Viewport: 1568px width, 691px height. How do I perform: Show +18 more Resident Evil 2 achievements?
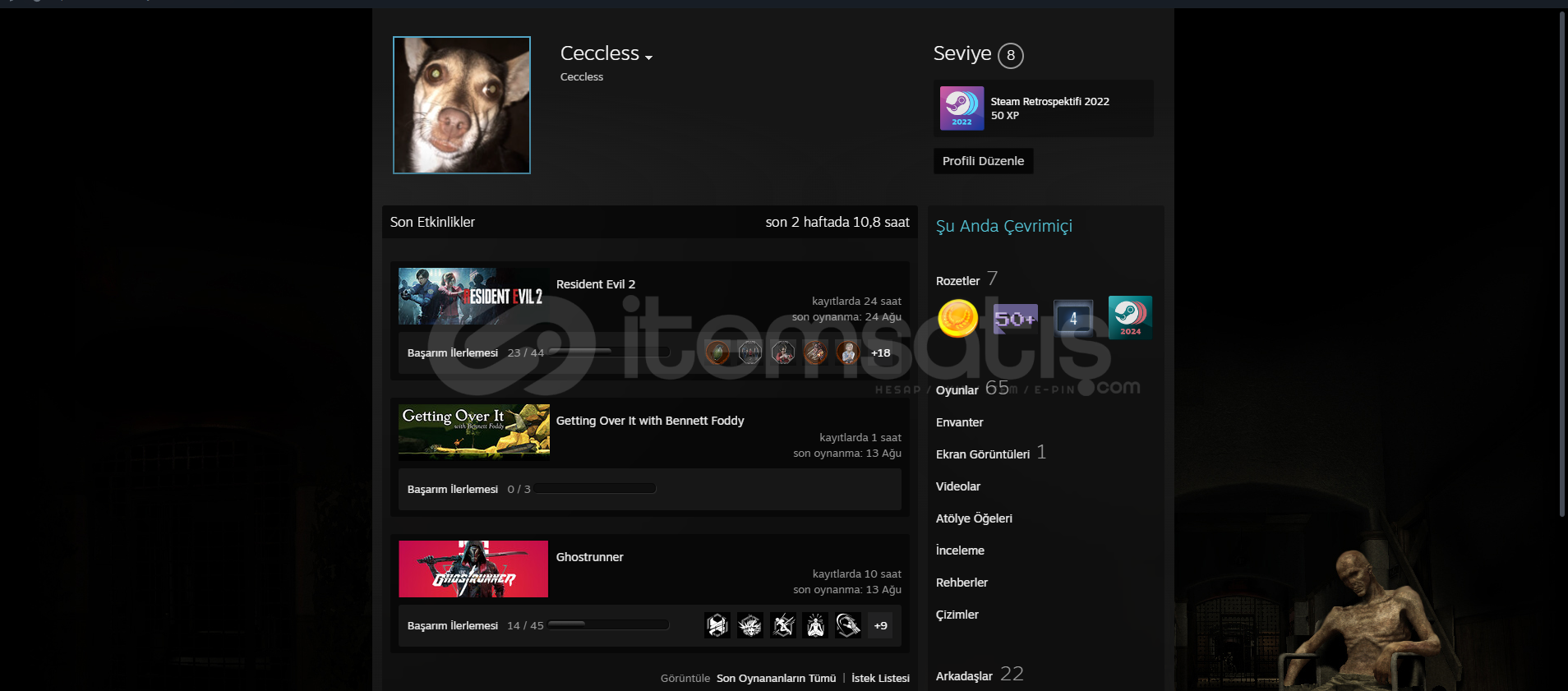[881, 352]
